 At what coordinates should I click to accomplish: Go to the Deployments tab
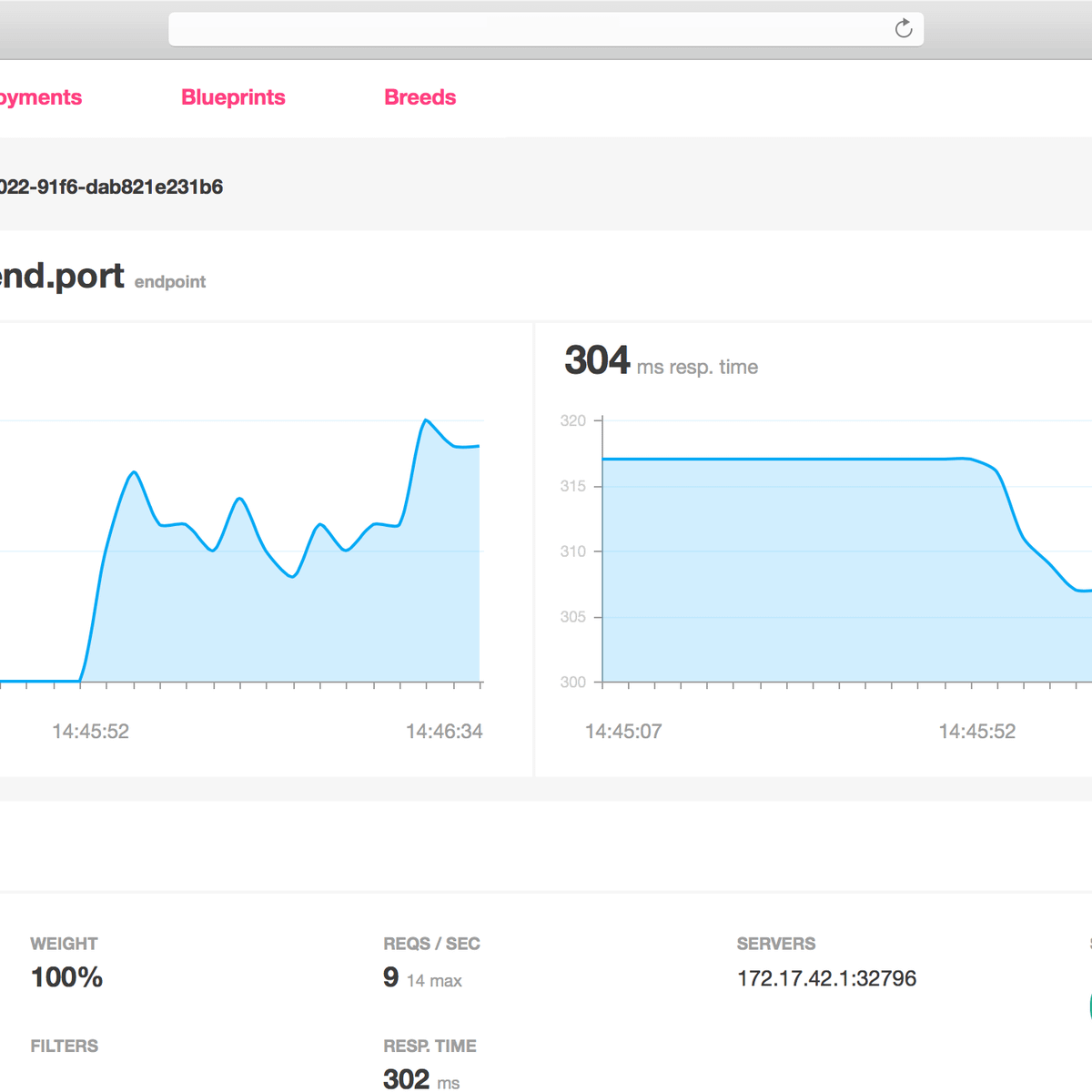click(x=40, y=97)
